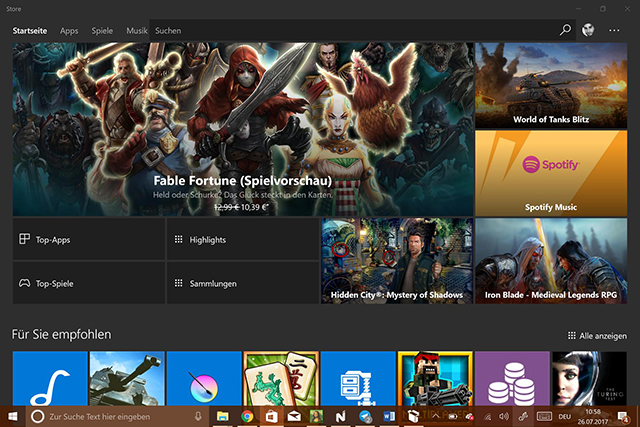The width and height of the screenshot is (640, 427).
Task: Click the grid icon beside Alle anzeigen
Action: (572, 336)
